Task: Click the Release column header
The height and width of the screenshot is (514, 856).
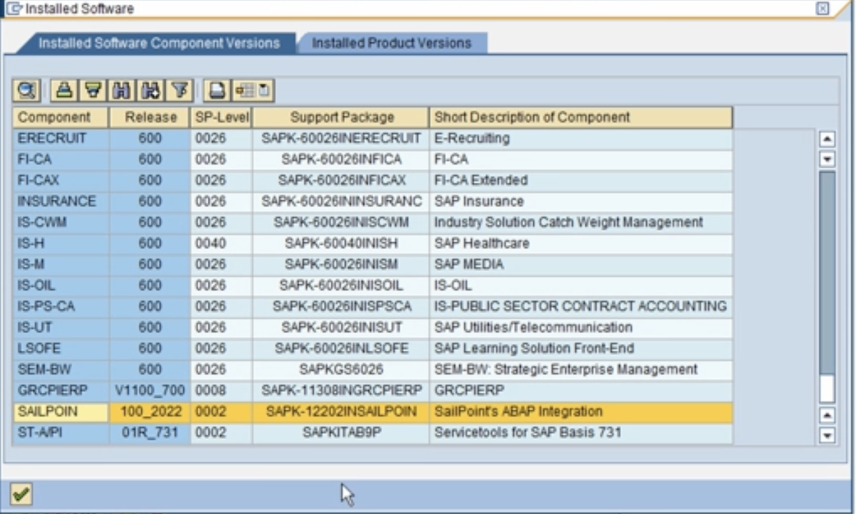Action: [x=150, y=117]
